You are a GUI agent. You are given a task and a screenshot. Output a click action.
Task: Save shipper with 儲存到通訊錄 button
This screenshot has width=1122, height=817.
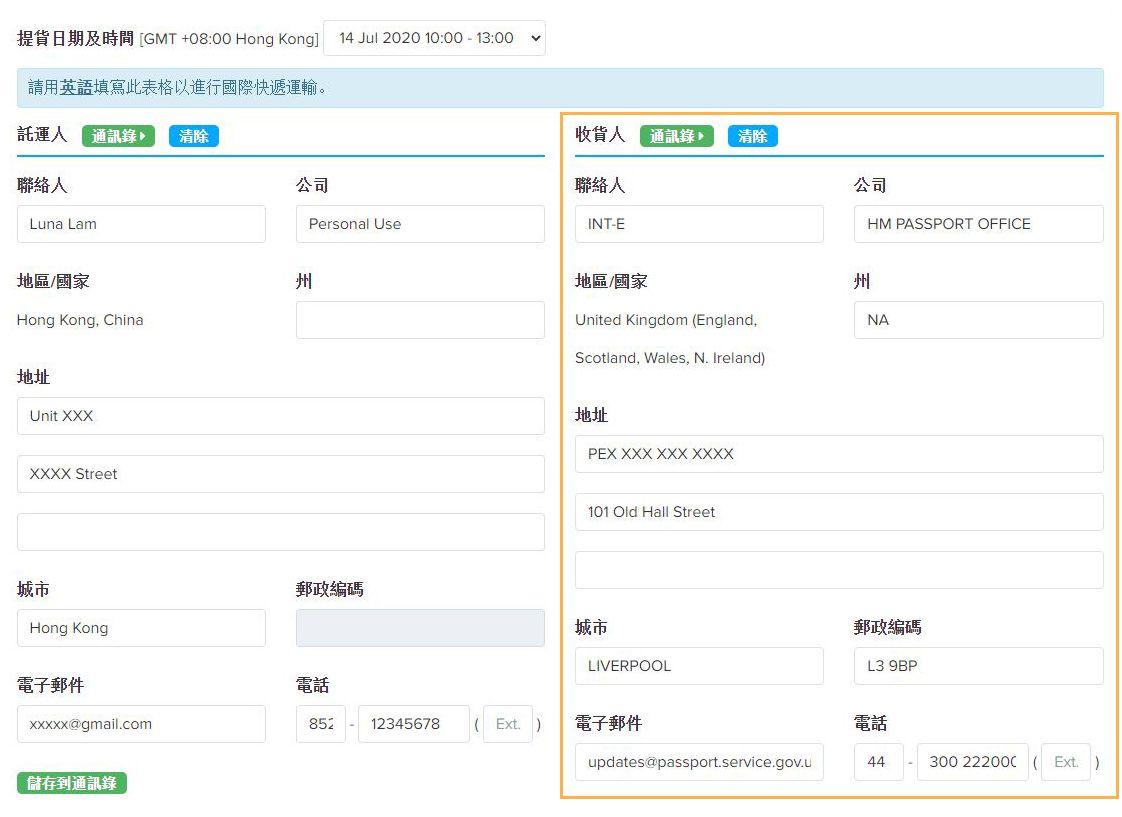[72, 783]
